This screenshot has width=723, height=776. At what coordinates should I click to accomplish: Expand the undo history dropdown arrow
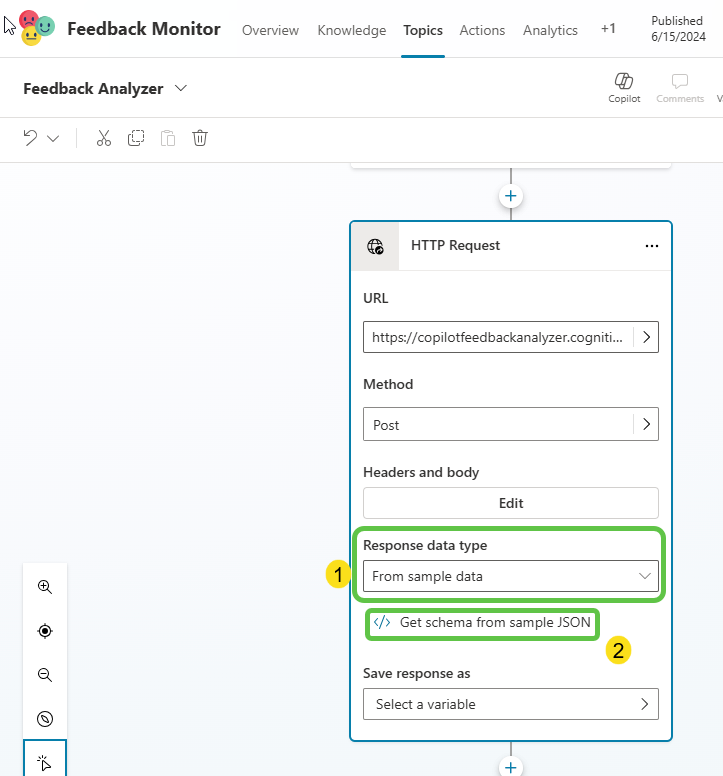[54, 138]
